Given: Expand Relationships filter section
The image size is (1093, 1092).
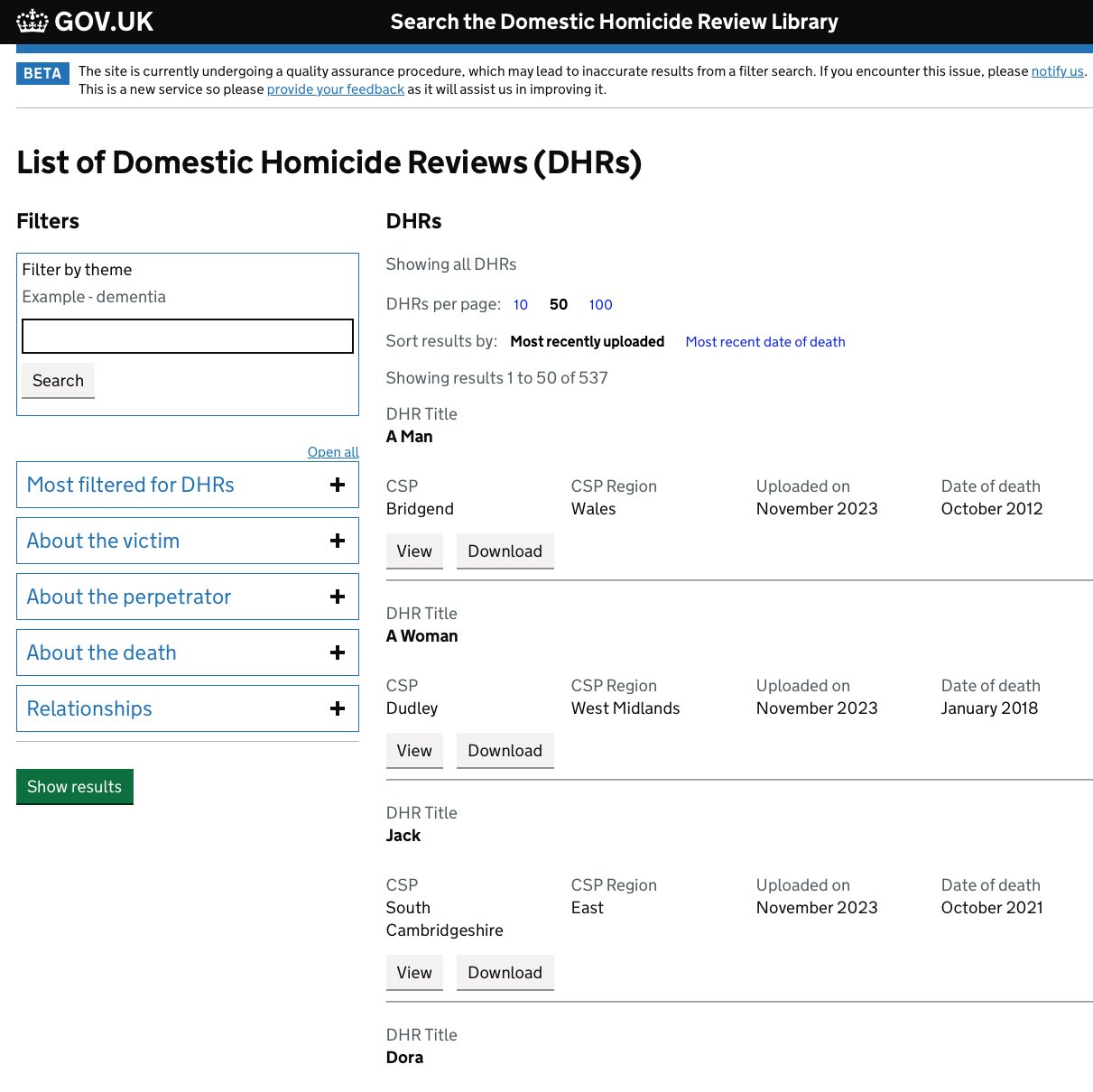Looking at the screenshot, I should point(188,708).
